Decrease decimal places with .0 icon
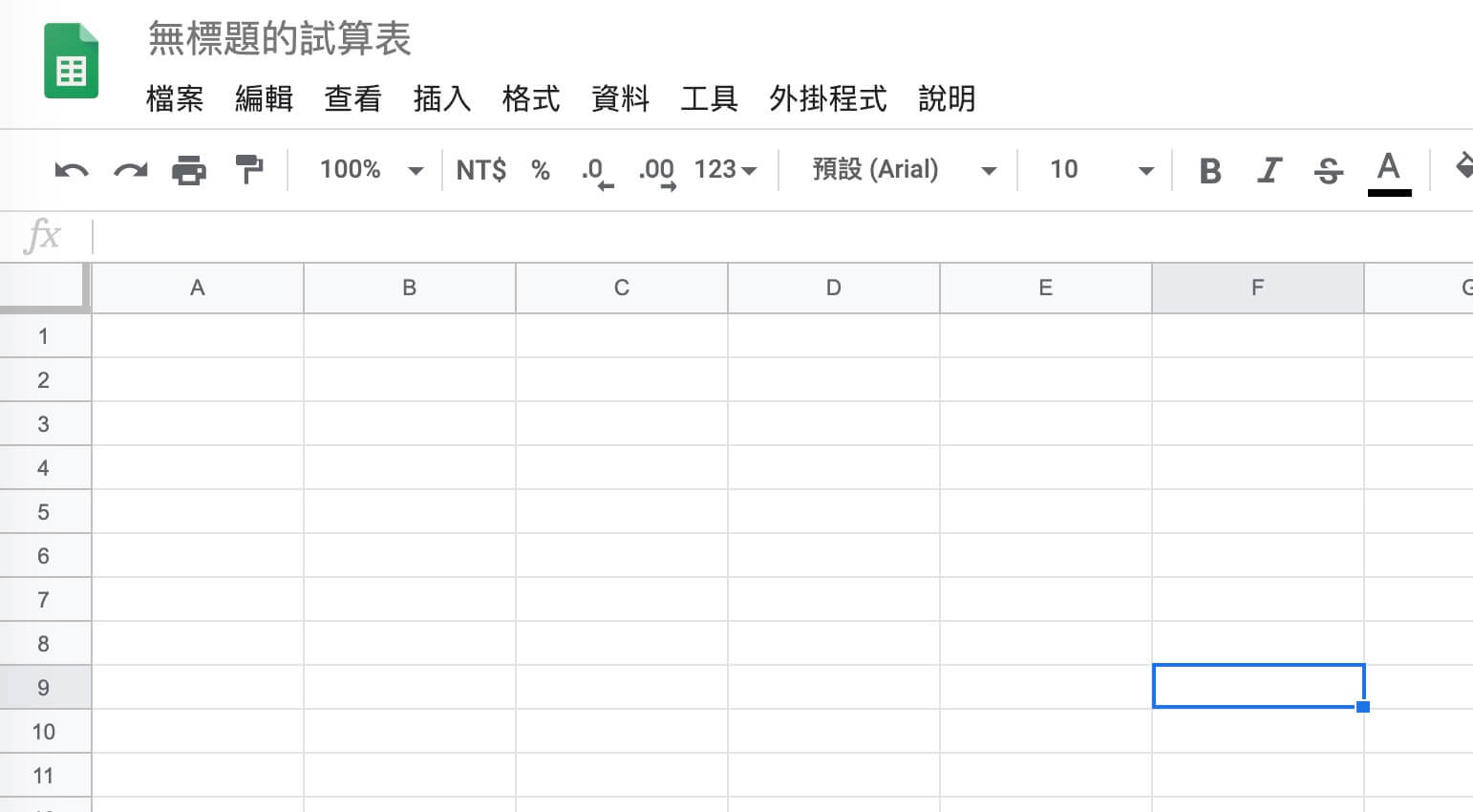The height and width of the screenshot is (812, 1473). click(x=597, y=172)
